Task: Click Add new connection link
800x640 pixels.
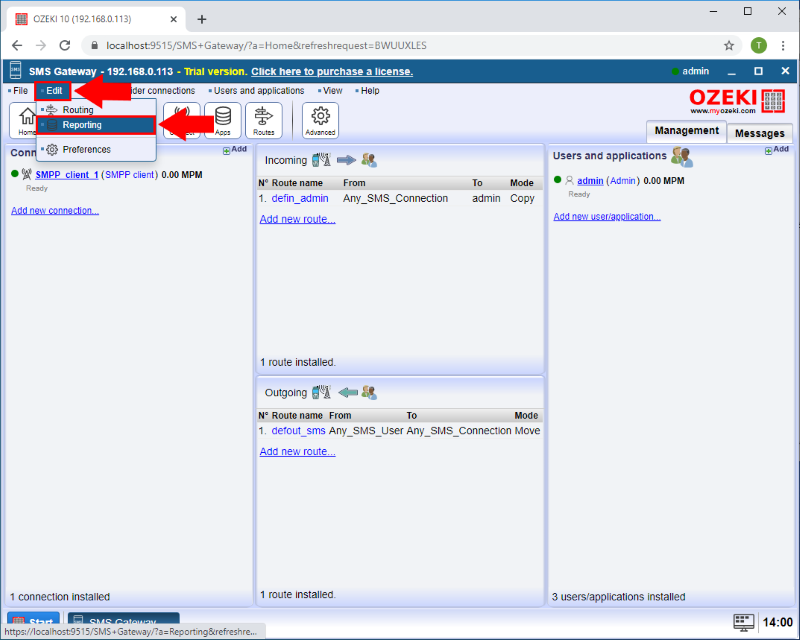Action: click(x=55, y=211)
